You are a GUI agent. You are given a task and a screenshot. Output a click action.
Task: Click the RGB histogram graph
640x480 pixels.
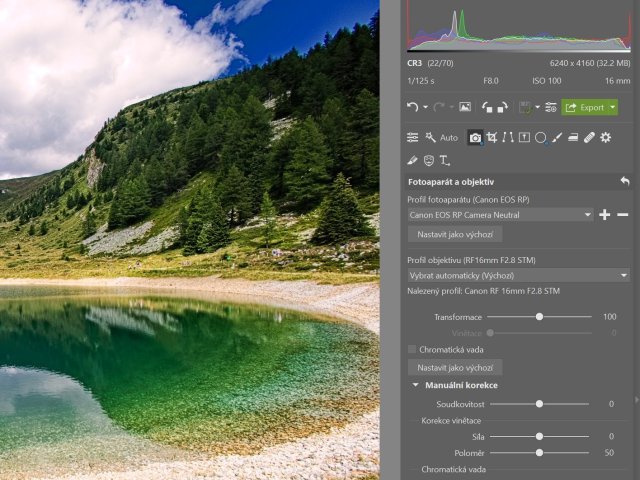[x=518, y=26]
